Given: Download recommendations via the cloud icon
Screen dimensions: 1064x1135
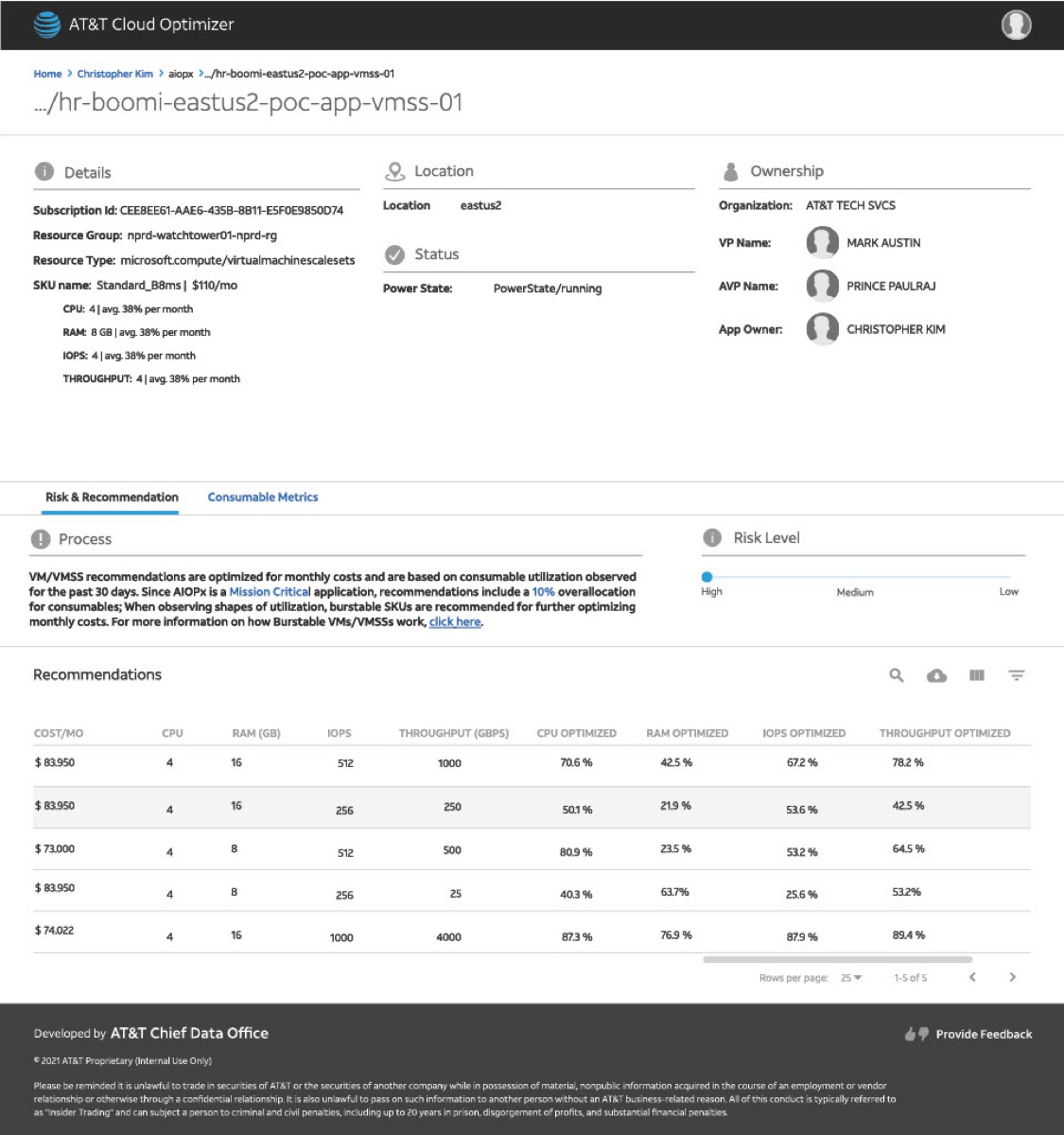Looking at the screenshot, I should tap(936, 675).
